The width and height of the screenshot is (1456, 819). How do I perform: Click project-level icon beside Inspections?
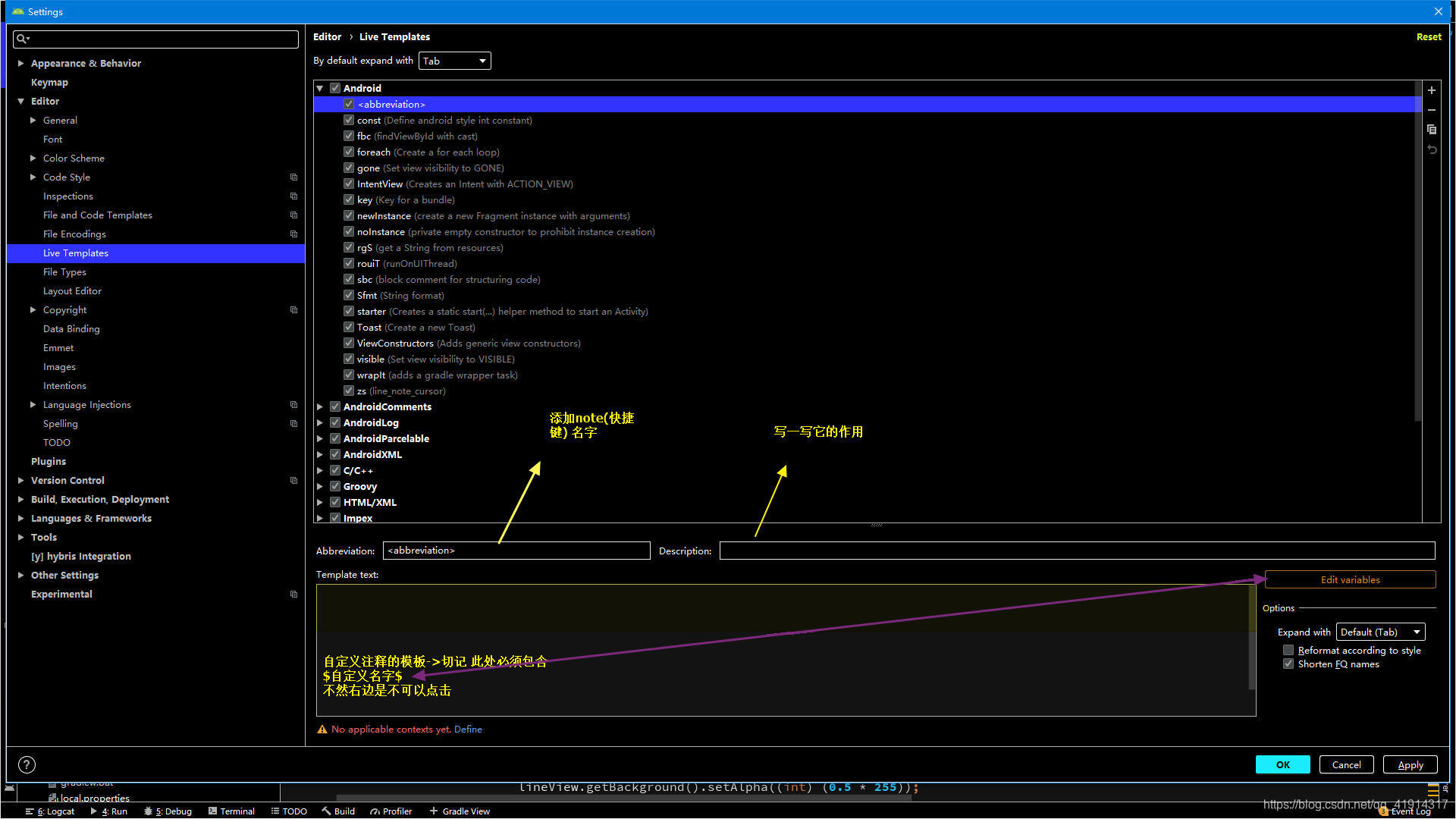click(293, 196)
